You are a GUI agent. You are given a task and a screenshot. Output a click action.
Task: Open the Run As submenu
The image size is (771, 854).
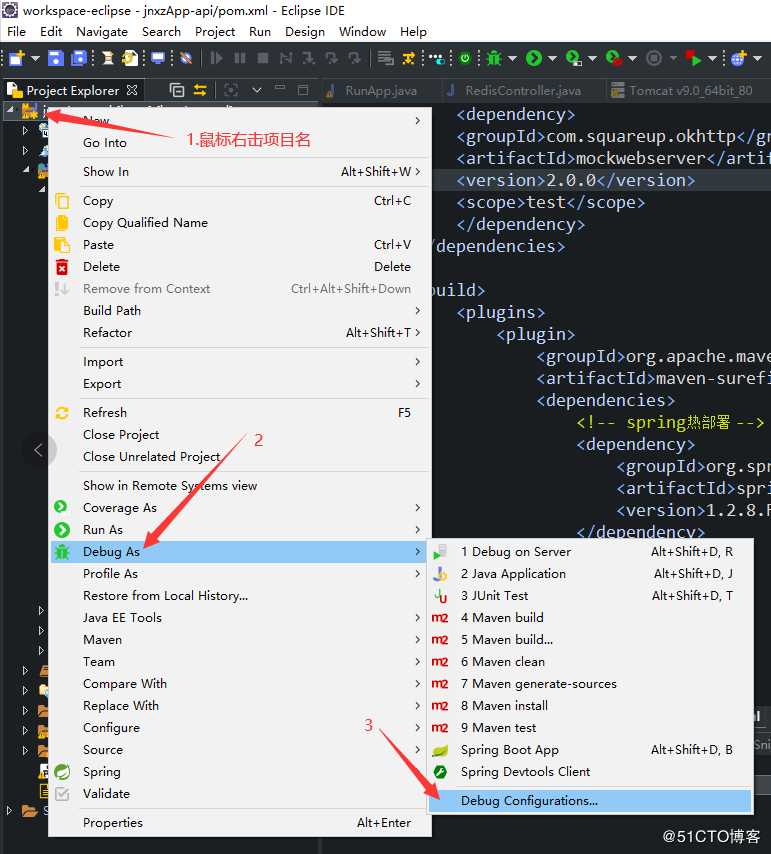click(240, 529)
